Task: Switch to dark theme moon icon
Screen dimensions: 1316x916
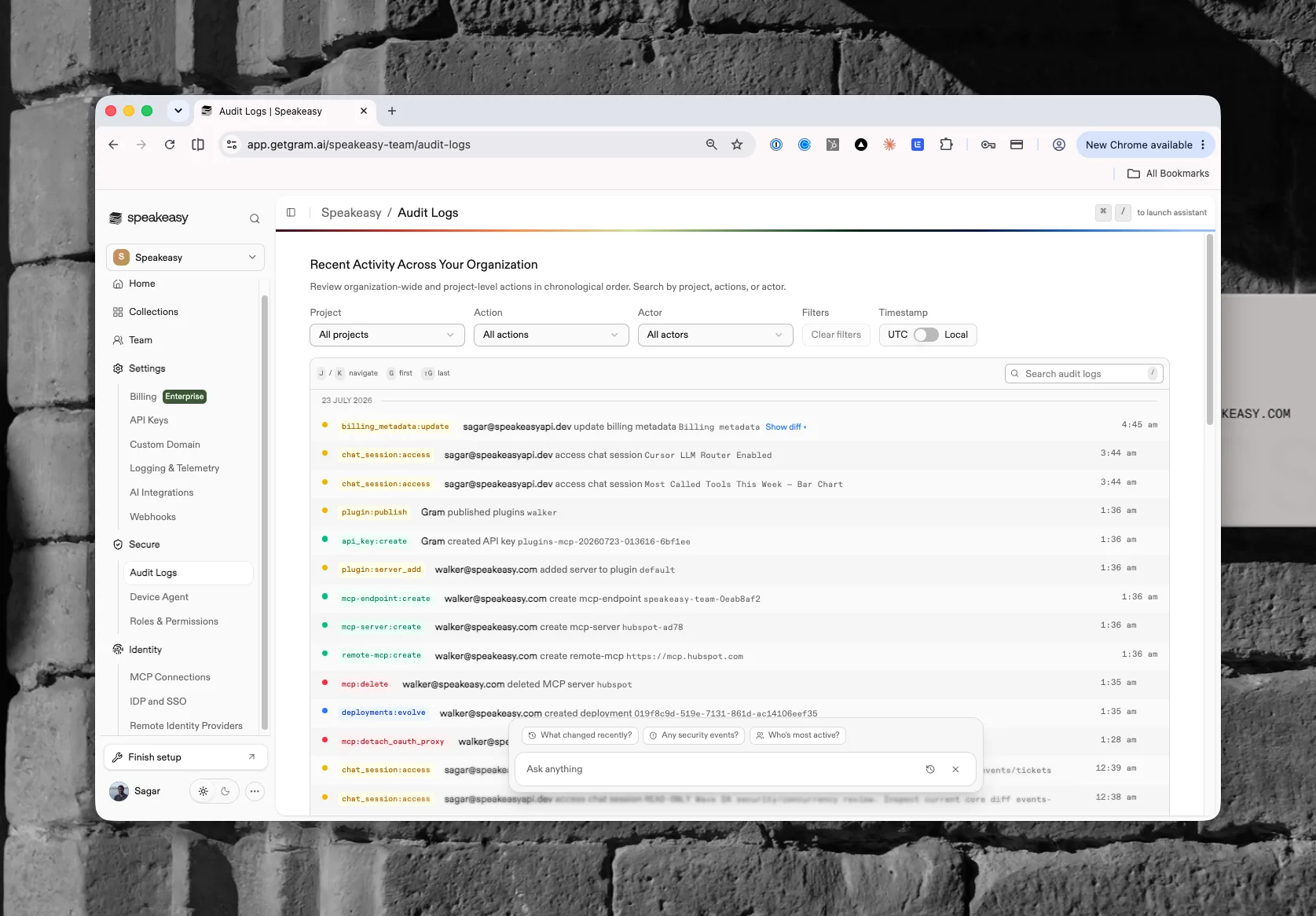Action: 225,791
